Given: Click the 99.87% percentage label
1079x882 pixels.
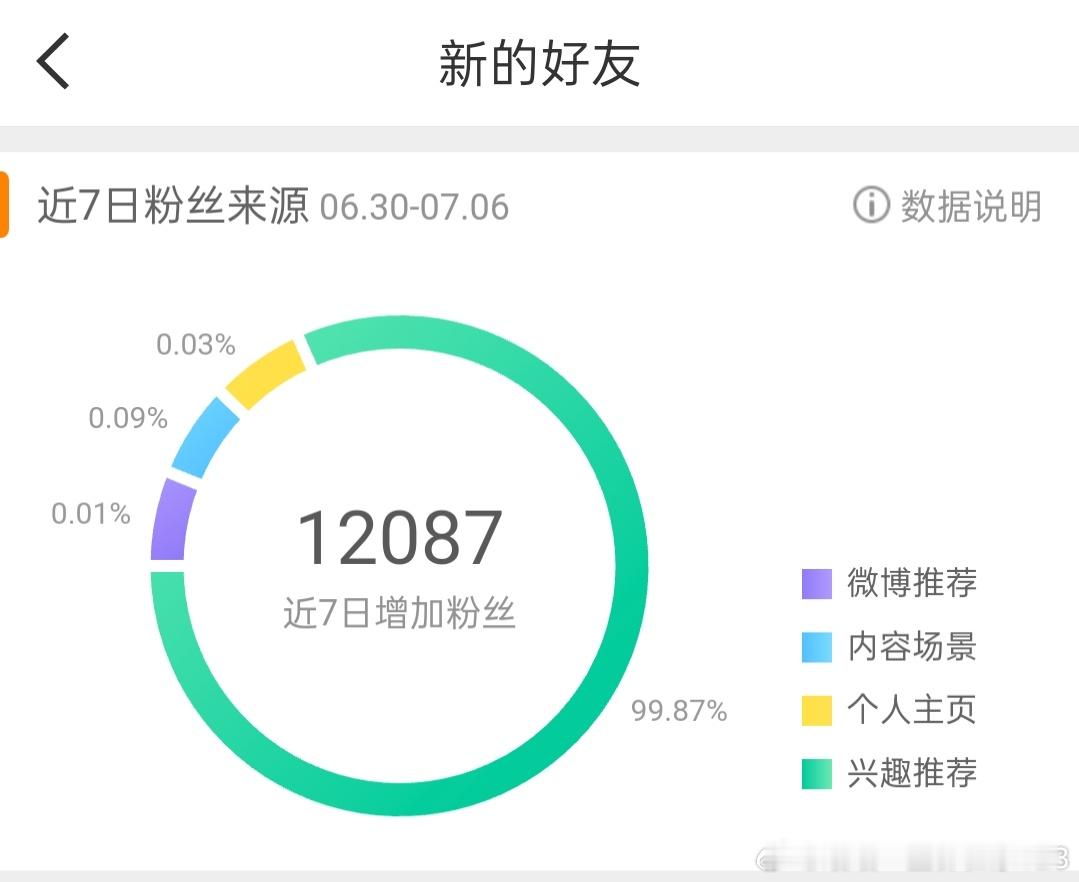Looking at the screenshot, I should 679,711.
